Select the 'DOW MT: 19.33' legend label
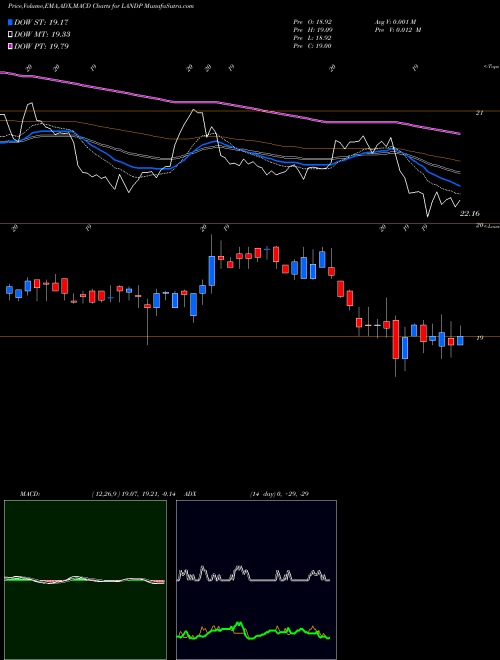 (42, 35)
